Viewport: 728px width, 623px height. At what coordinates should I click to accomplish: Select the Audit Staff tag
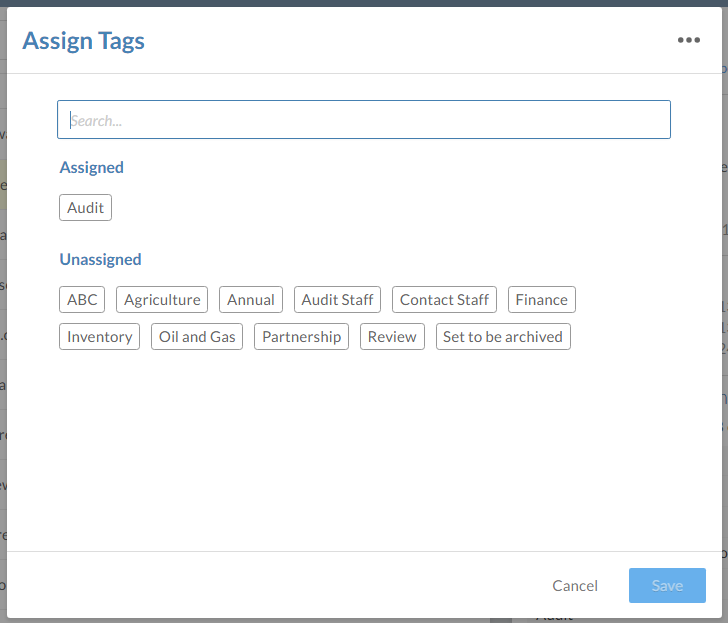pyautogui.click(x=337, y=300)
